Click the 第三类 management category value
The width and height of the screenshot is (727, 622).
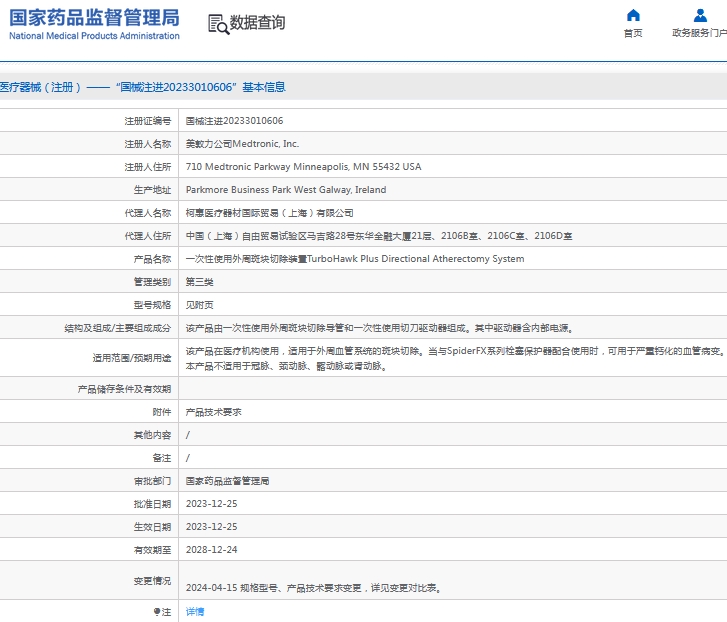tap(199, 282)
